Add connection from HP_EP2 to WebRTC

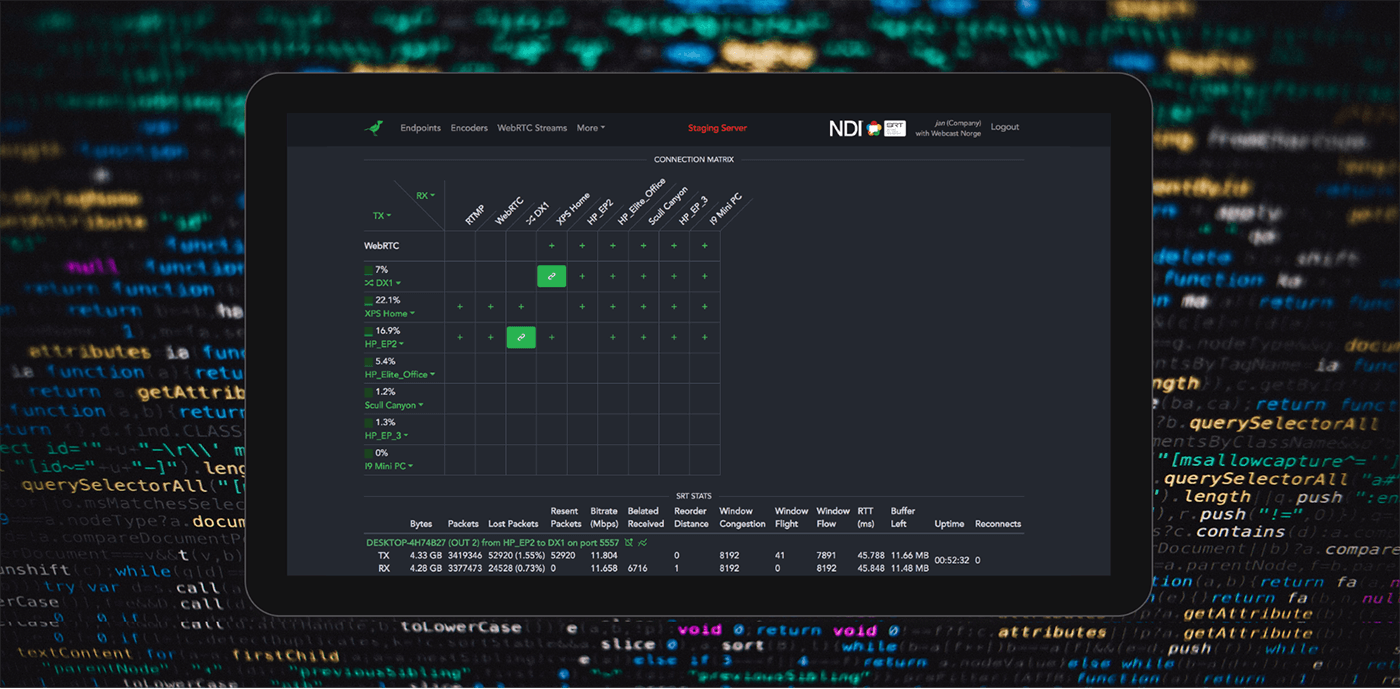coord(490,337)
